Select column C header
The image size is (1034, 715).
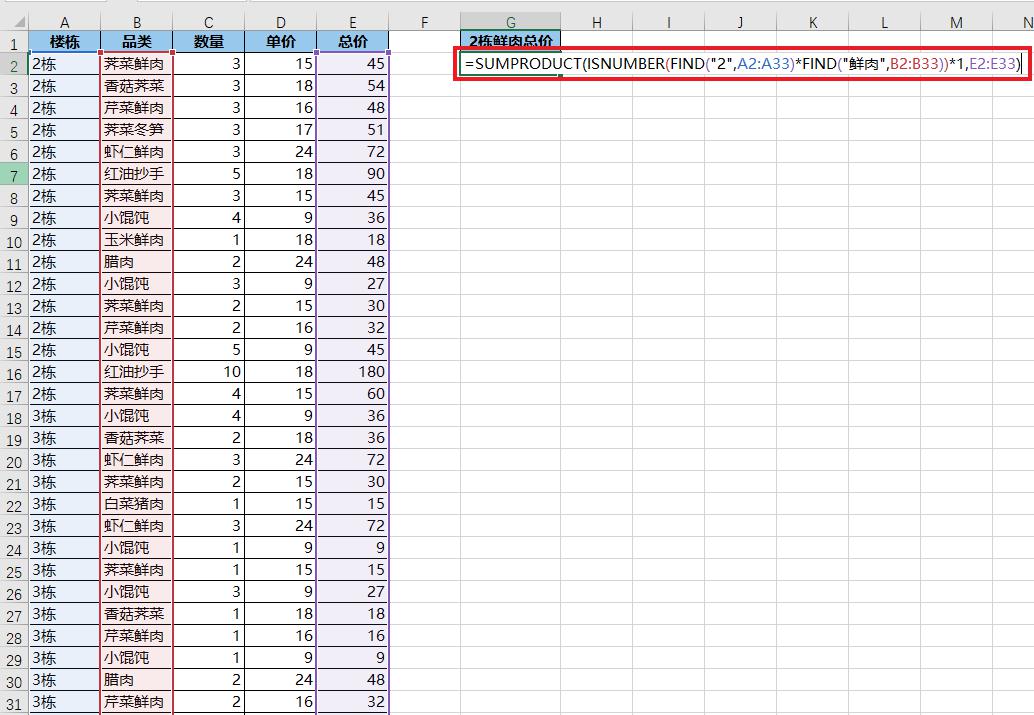click(x=208, y=22)
